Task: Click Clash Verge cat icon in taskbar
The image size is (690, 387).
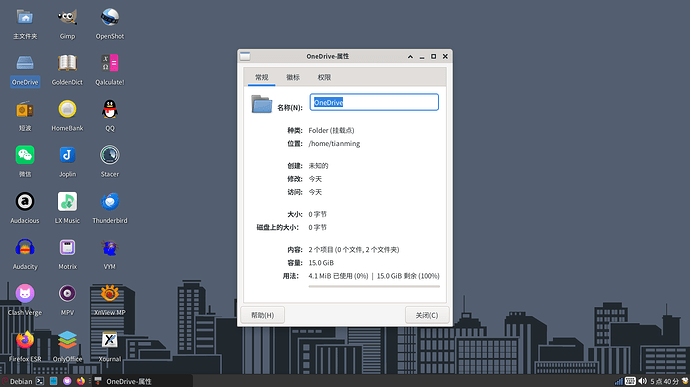Action: point(67,381)
